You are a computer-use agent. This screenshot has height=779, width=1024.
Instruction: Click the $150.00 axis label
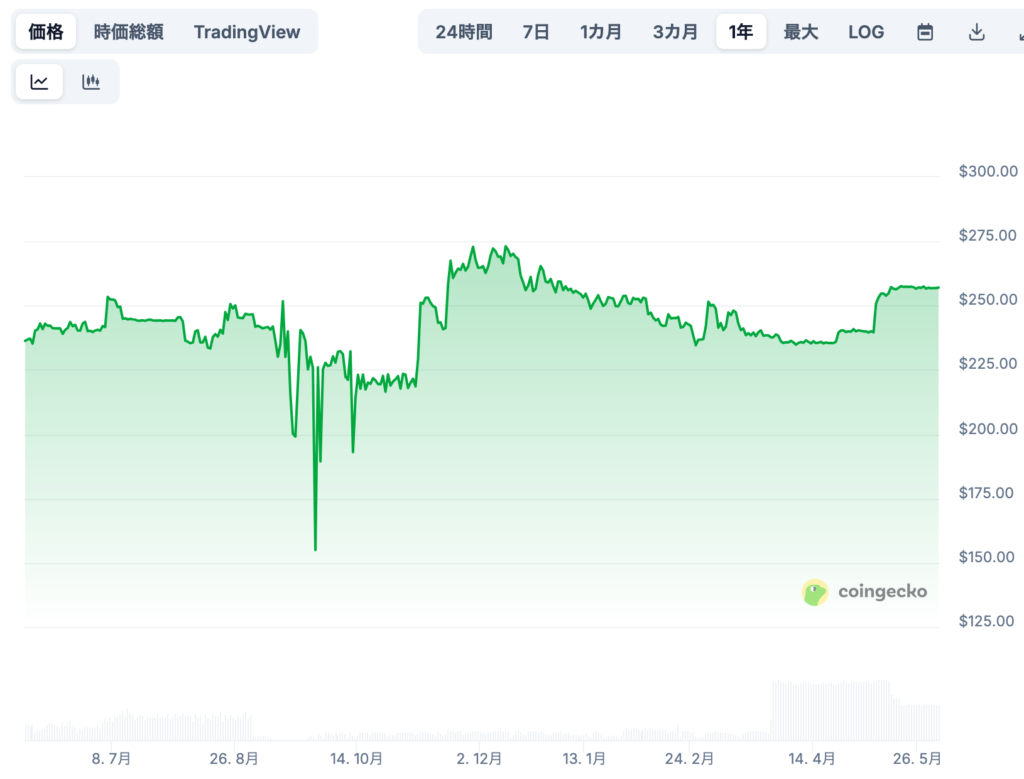click(986, 556)
